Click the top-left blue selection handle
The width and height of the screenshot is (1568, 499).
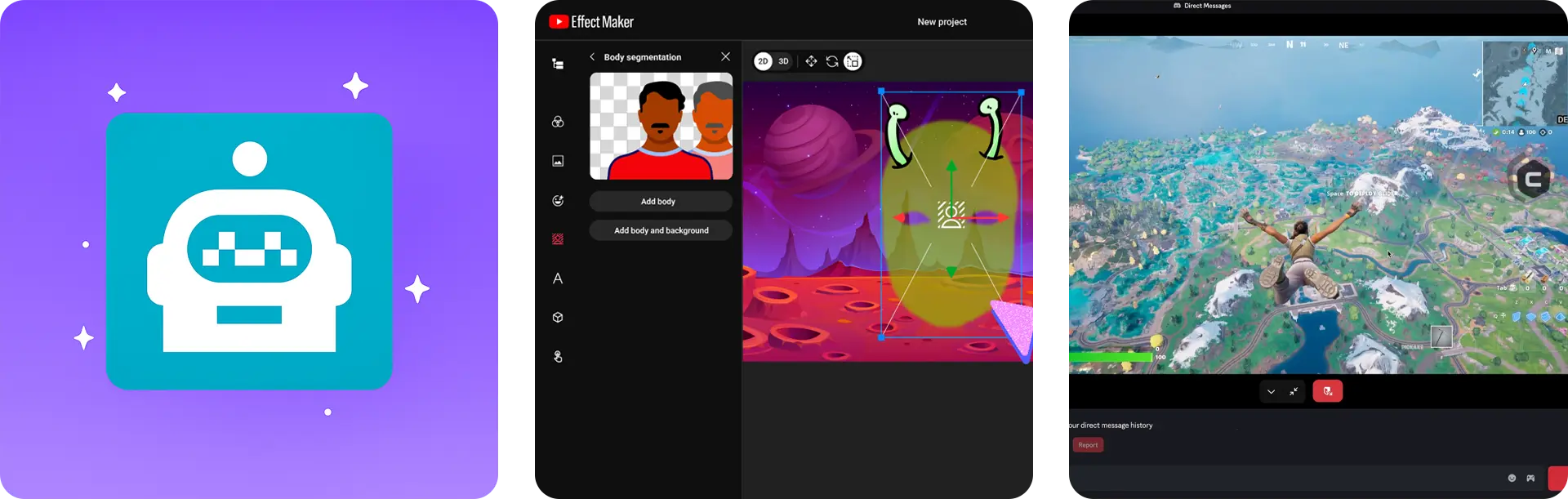tap(881, 91)
